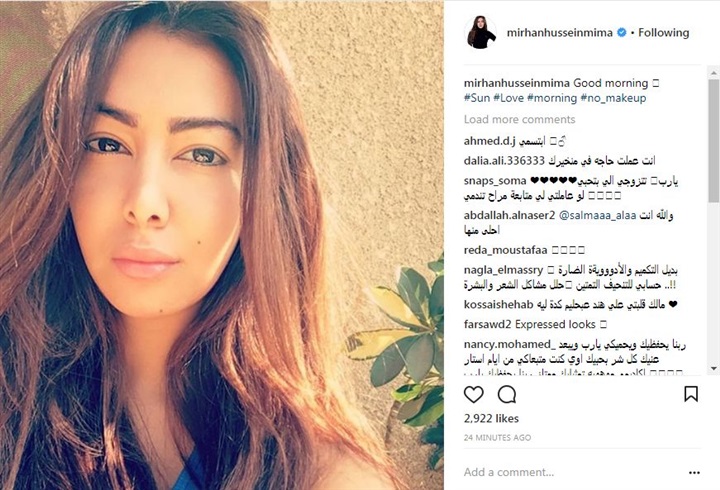Viewport: 720px width, 490px height.
Task: Toggle the Following button
Action: tap(664, 33)
